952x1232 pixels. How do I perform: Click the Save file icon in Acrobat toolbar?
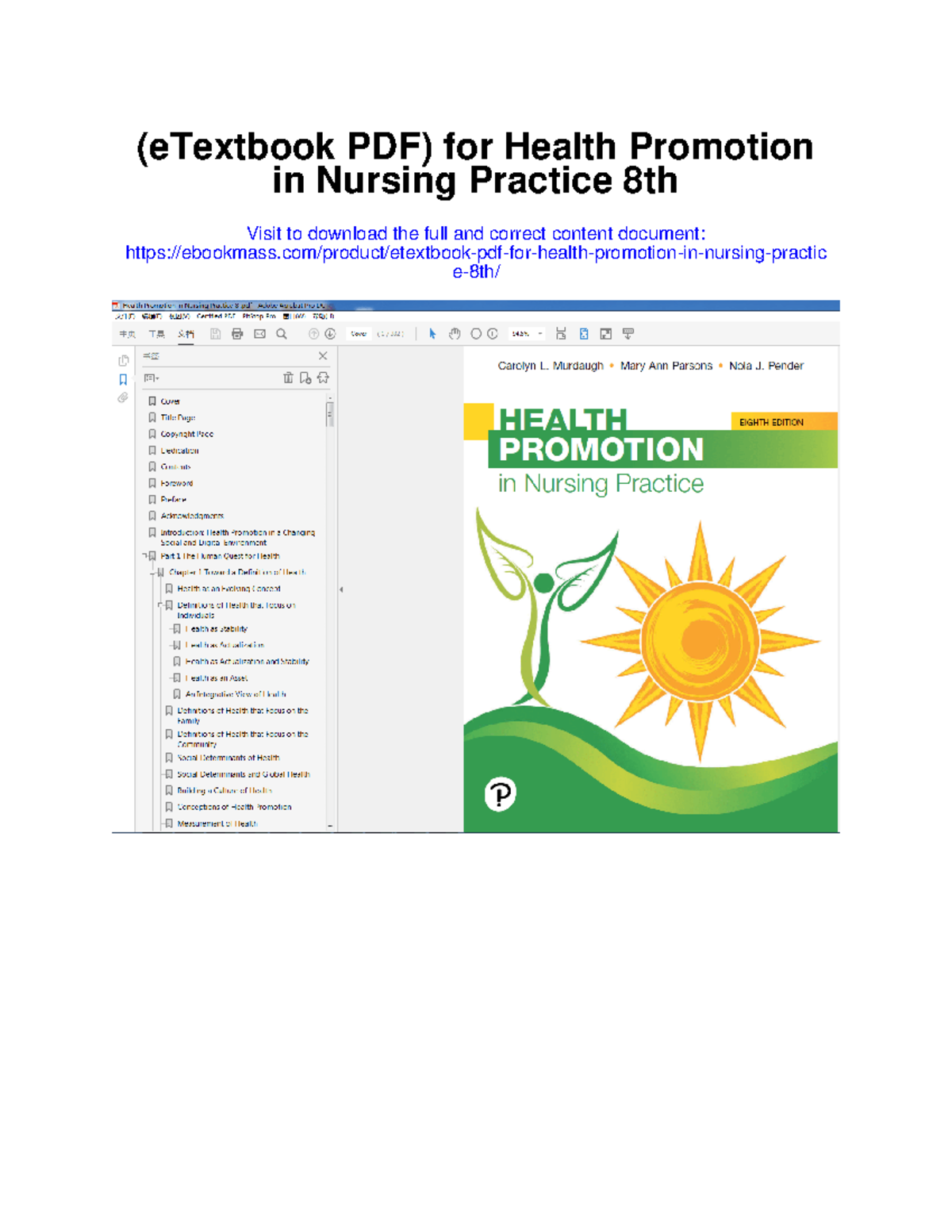pyautogui.click(x=215, y=334)
